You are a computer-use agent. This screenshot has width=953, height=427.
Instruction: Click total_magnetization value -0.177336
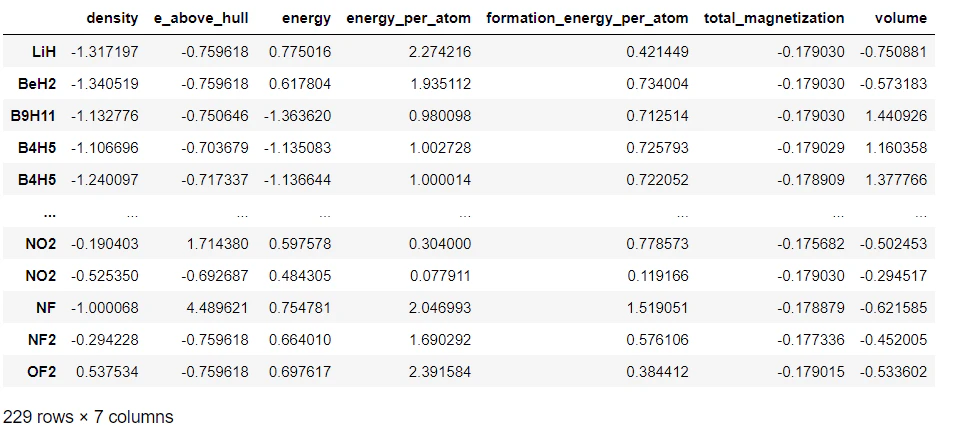pyautogui.click(x=811, y=340)
